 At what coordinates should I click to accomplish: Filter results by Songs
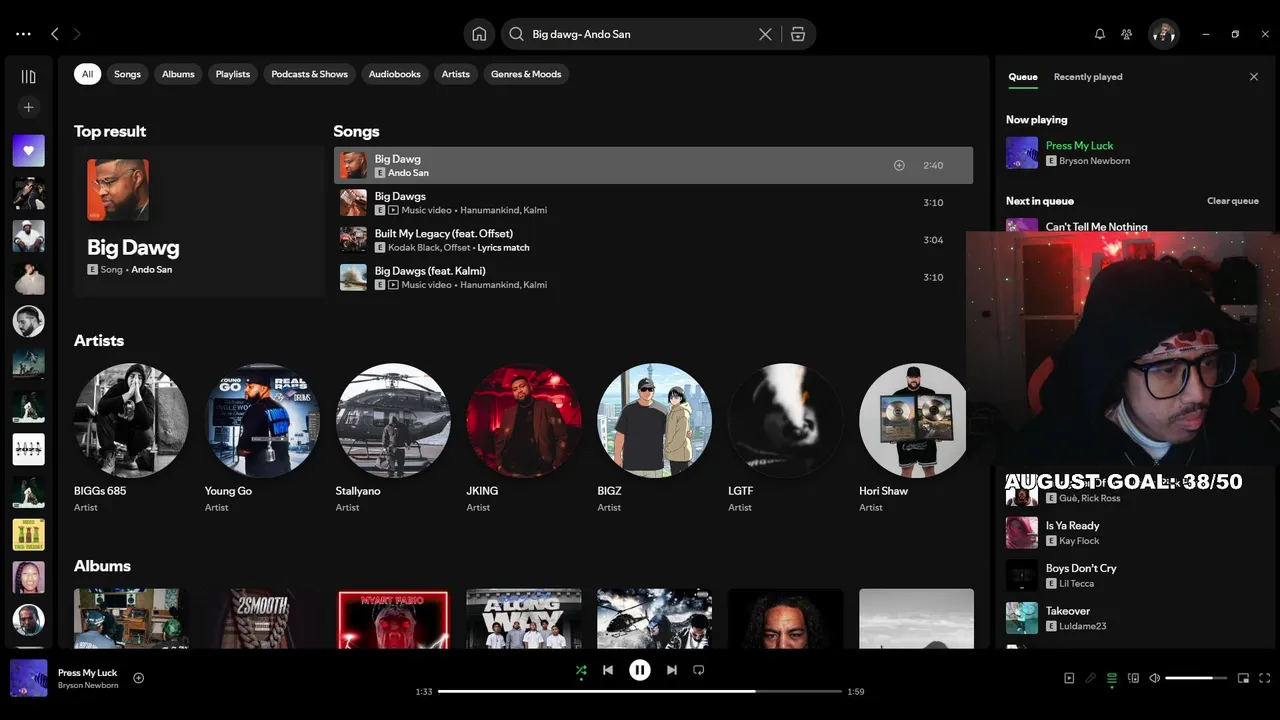point(127,74)
